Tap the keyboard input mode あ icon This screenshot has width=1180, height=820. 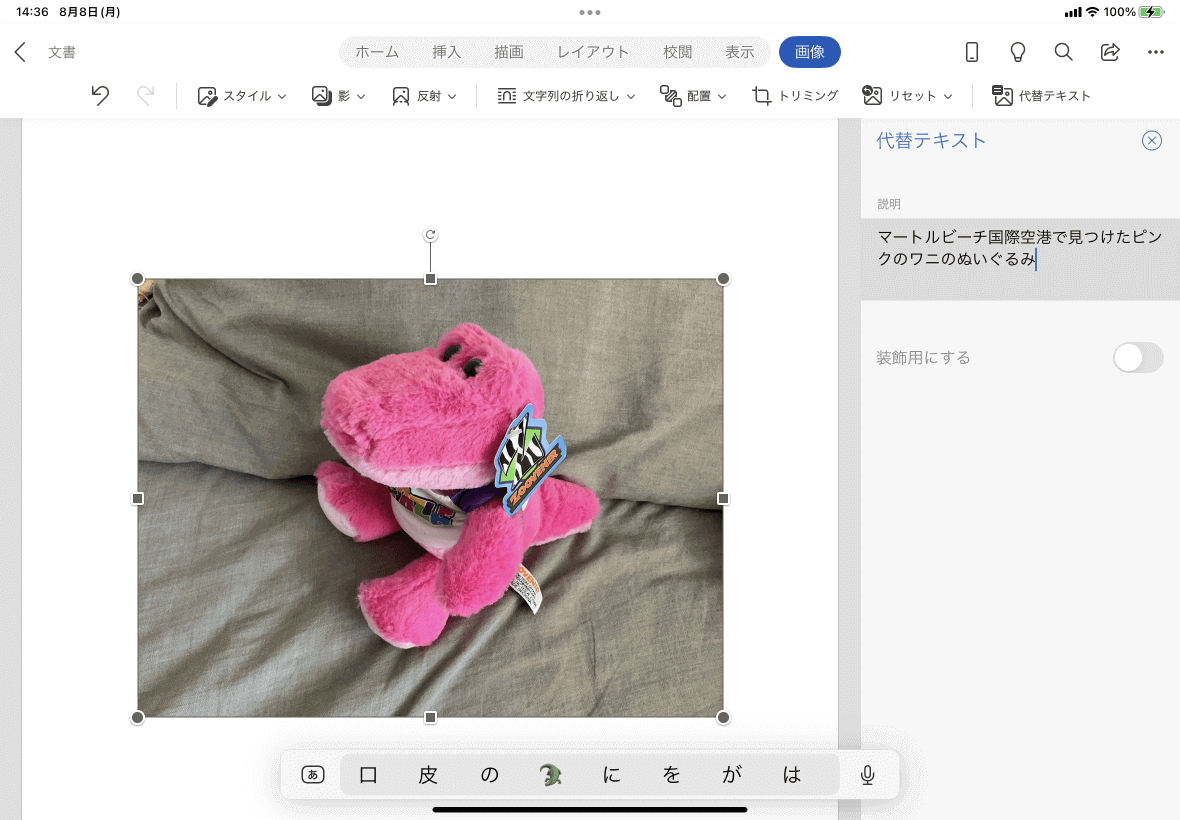tap(313, 774)
